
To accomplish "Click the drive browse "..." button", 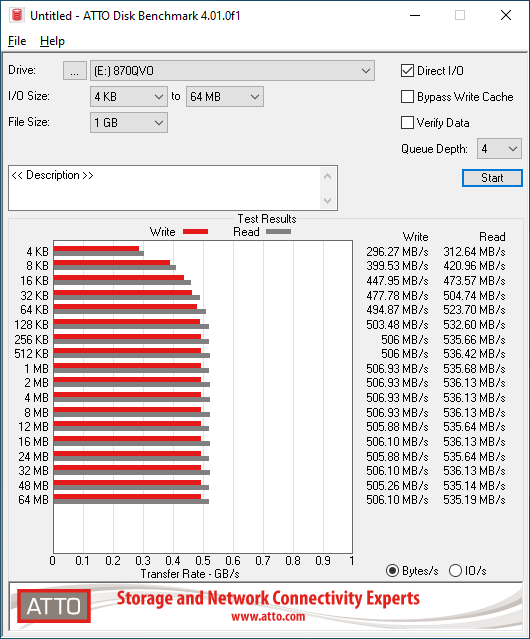I will [x=75, y=71].
